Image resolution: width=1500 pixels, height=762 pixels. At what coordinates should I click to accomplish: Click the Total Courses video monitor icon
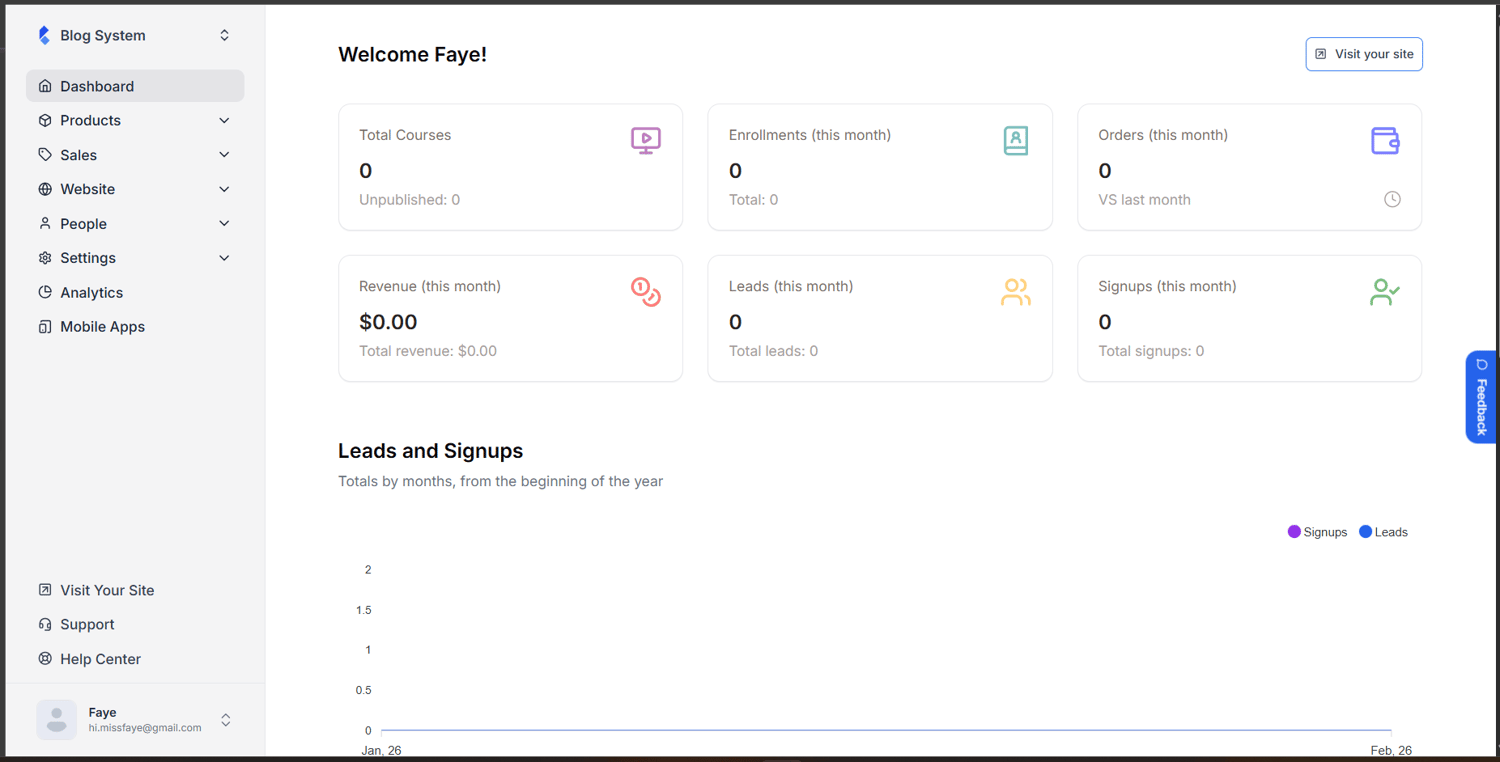coord(646,140)
